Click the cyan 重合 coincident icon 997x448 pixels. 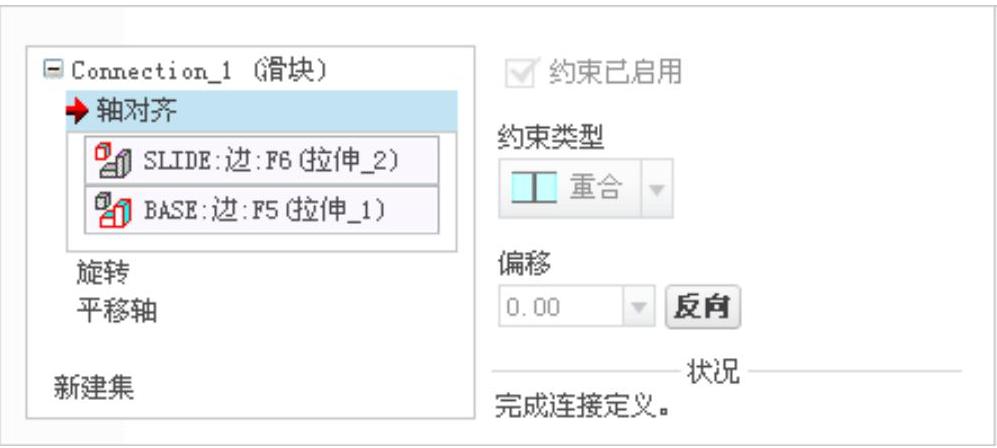click(535, 188)
